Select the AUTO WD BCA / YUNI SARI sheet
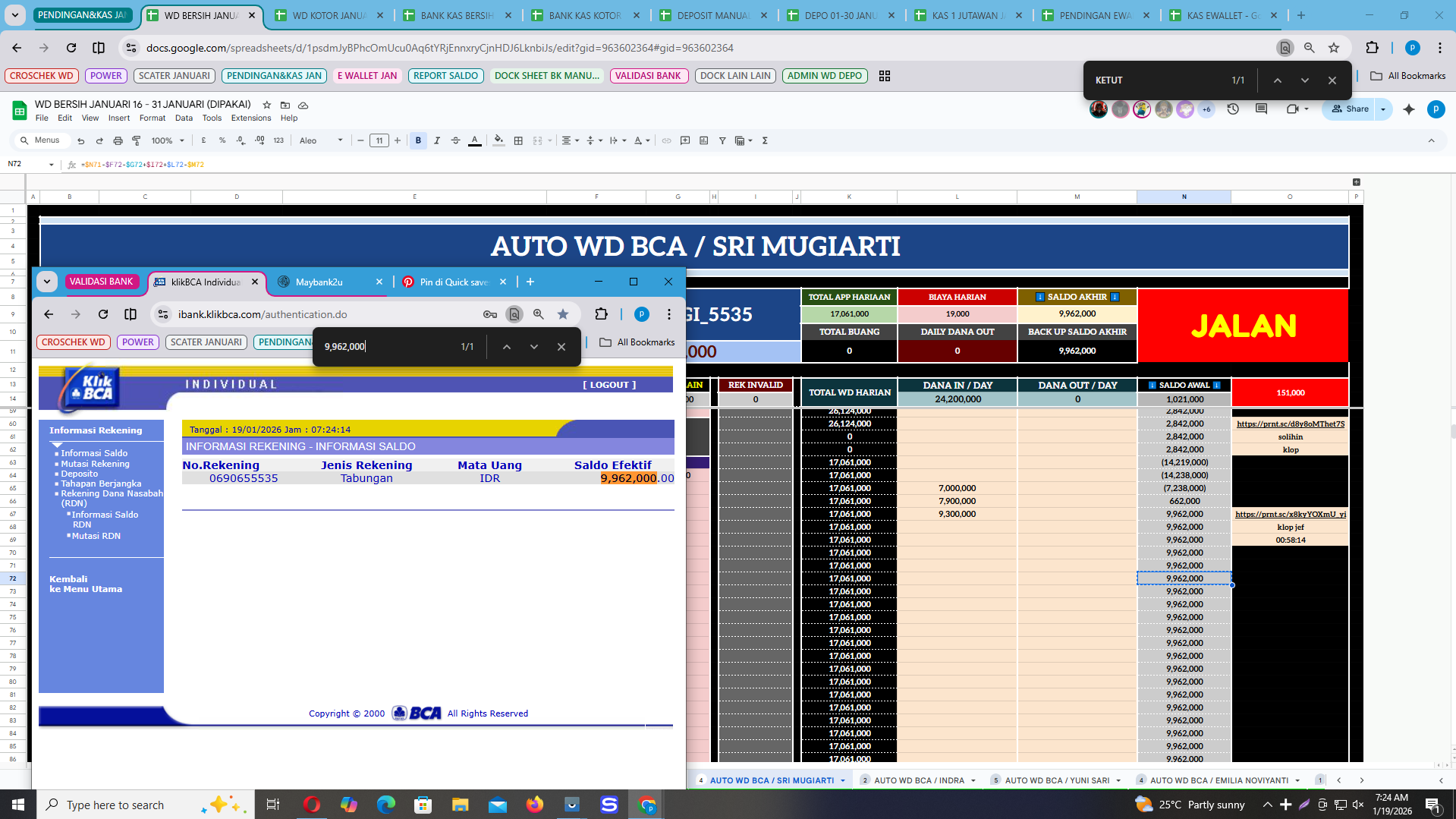 click(x=1057, y=780)
